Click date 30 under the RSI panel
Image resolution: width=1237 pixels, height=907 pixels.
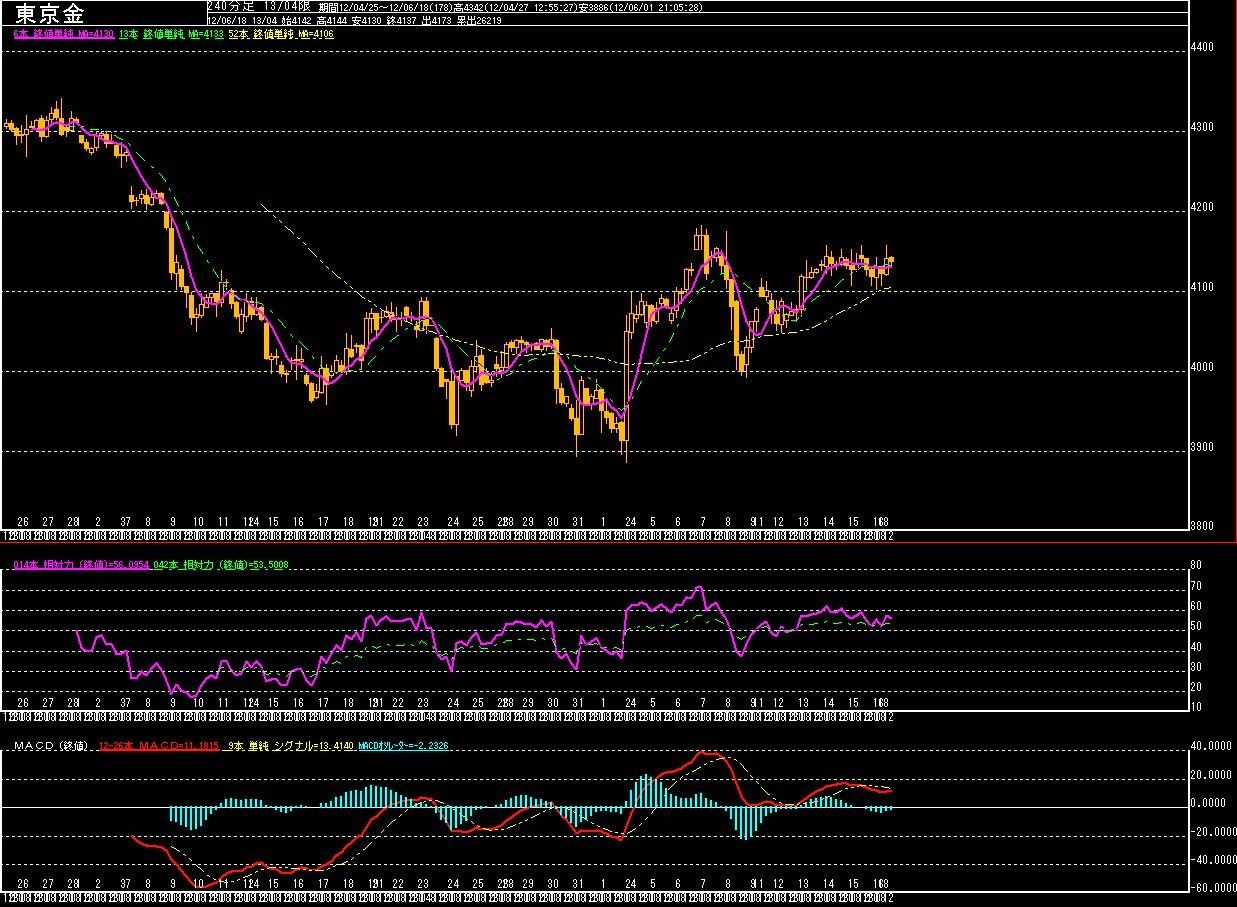553,705
